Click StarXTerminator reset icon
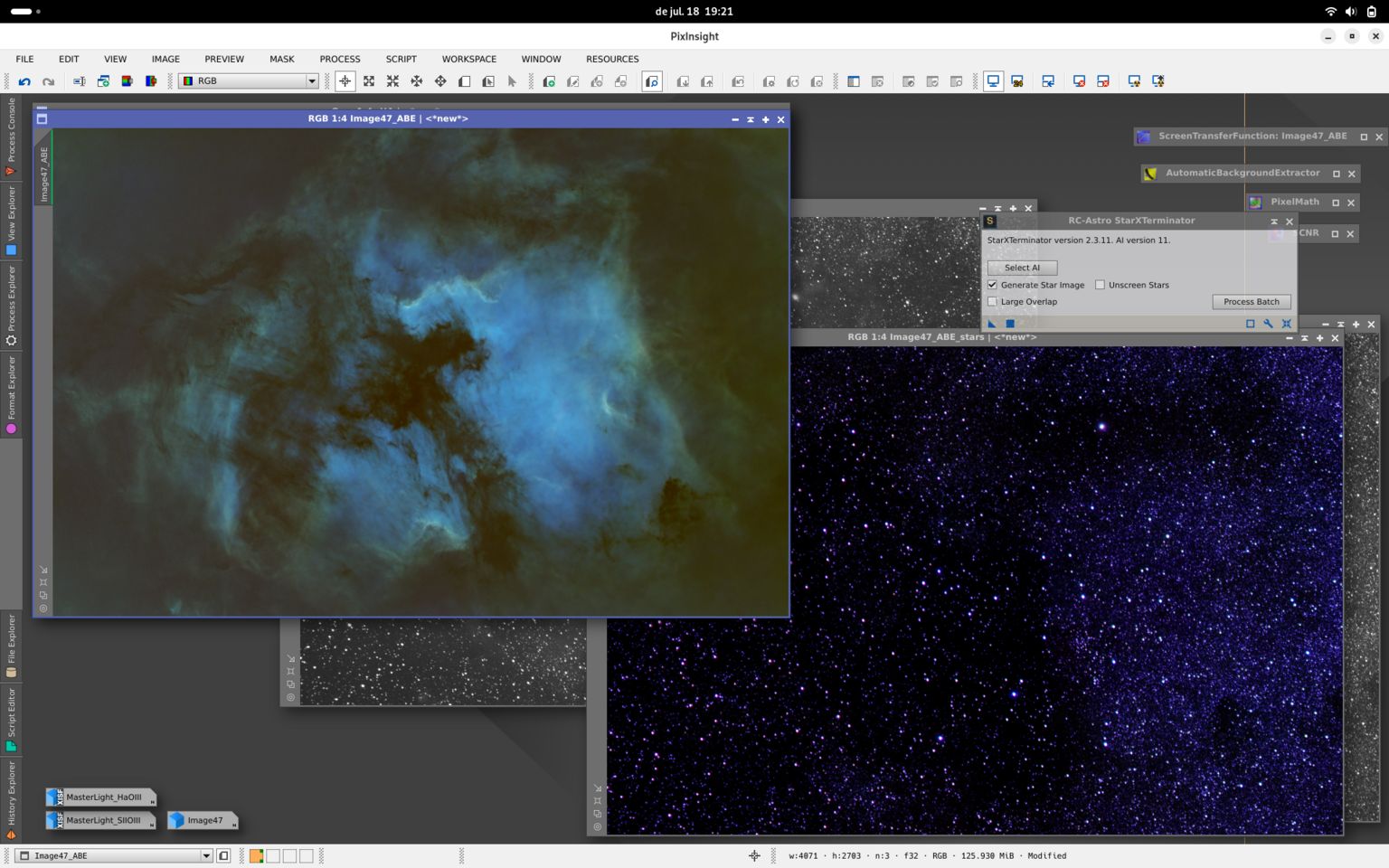1389x868 pixels. (1287, 324)
